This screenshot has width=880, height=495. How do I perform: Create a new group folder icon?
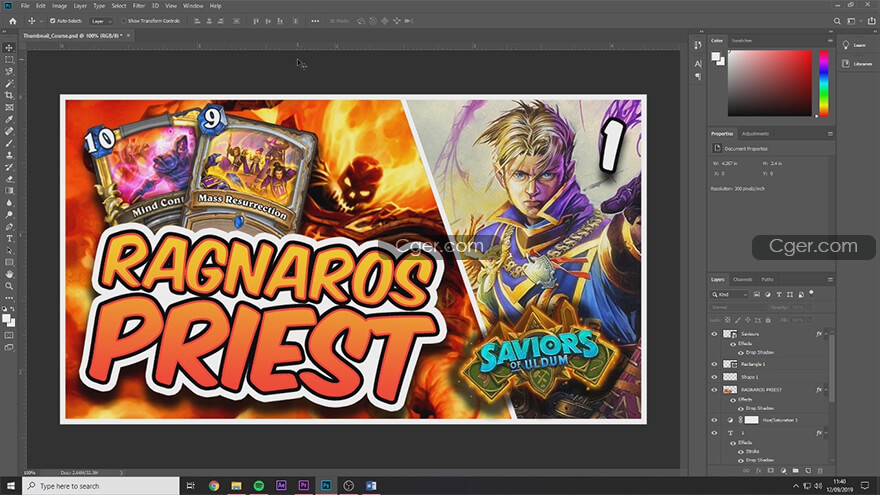point(796,471)
